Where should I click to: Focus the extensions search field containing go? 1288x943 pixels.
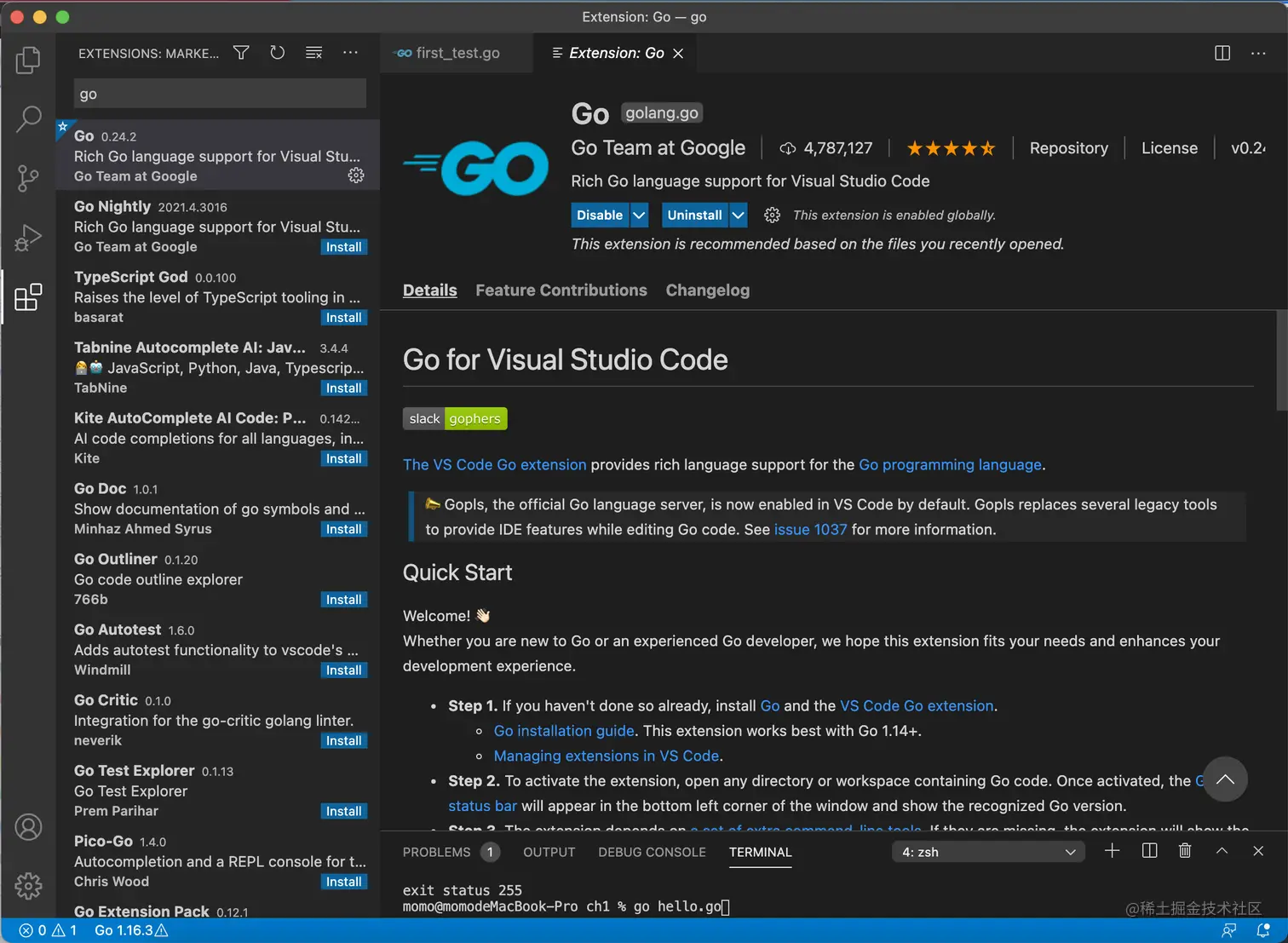click(220, 94)
